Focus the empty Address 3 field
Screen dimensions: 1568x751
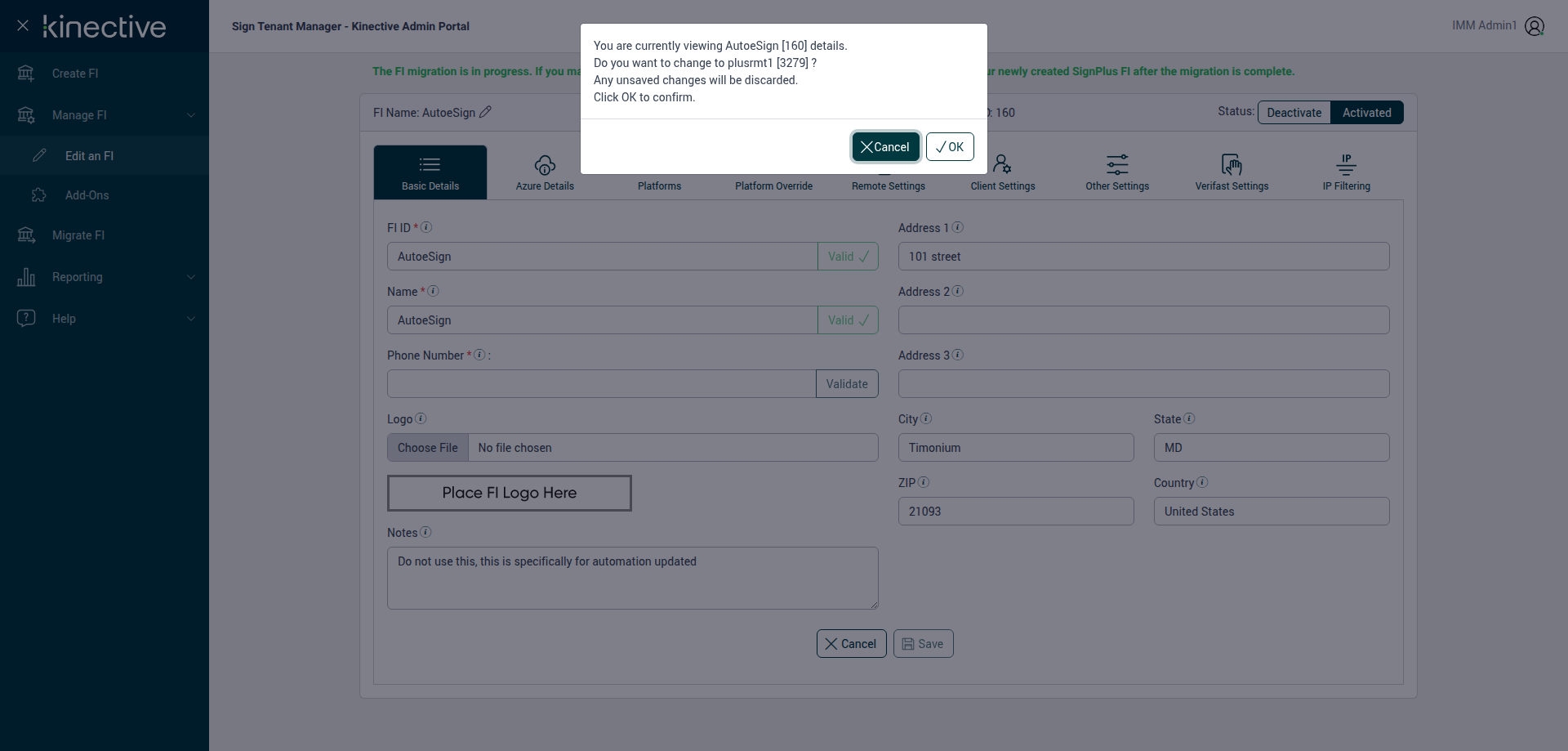[1144, 384]
